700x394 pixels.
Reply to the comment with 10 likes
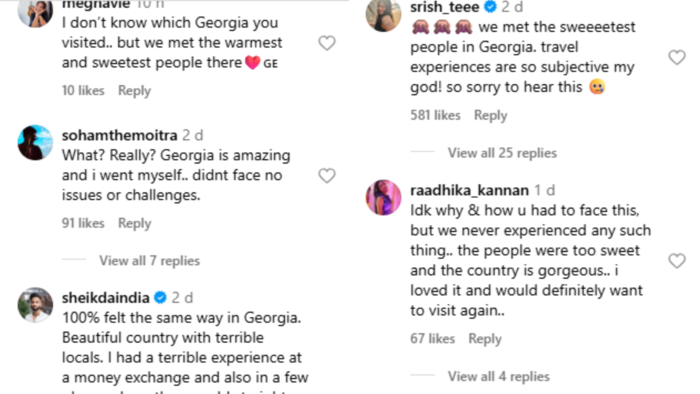tap(134, 91)
